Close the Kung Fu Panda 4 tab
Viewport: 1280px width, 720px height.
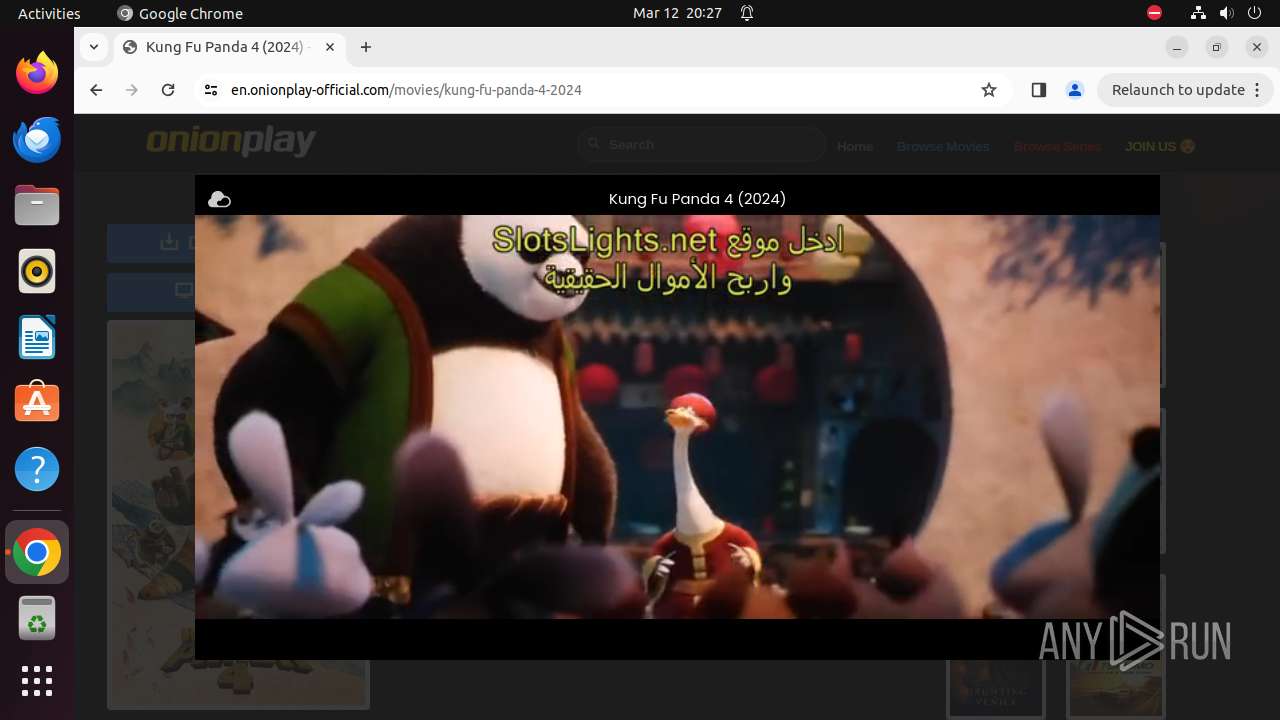tap(330, 47)
